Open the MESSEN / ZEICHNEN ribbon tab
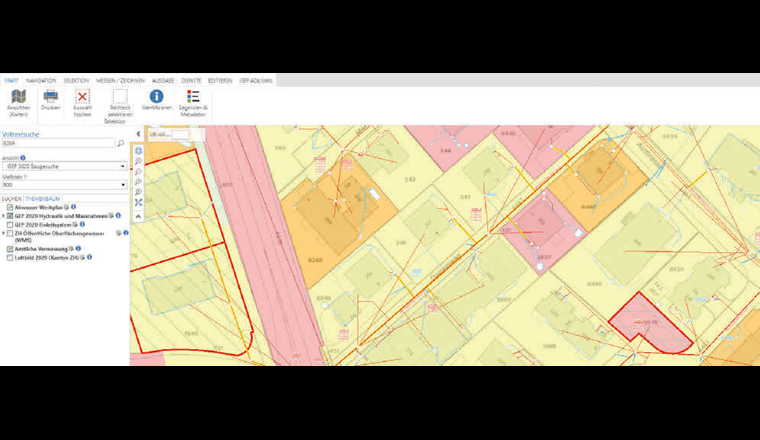The width and height of the screenshot is (760, 440). pos(120,80)
